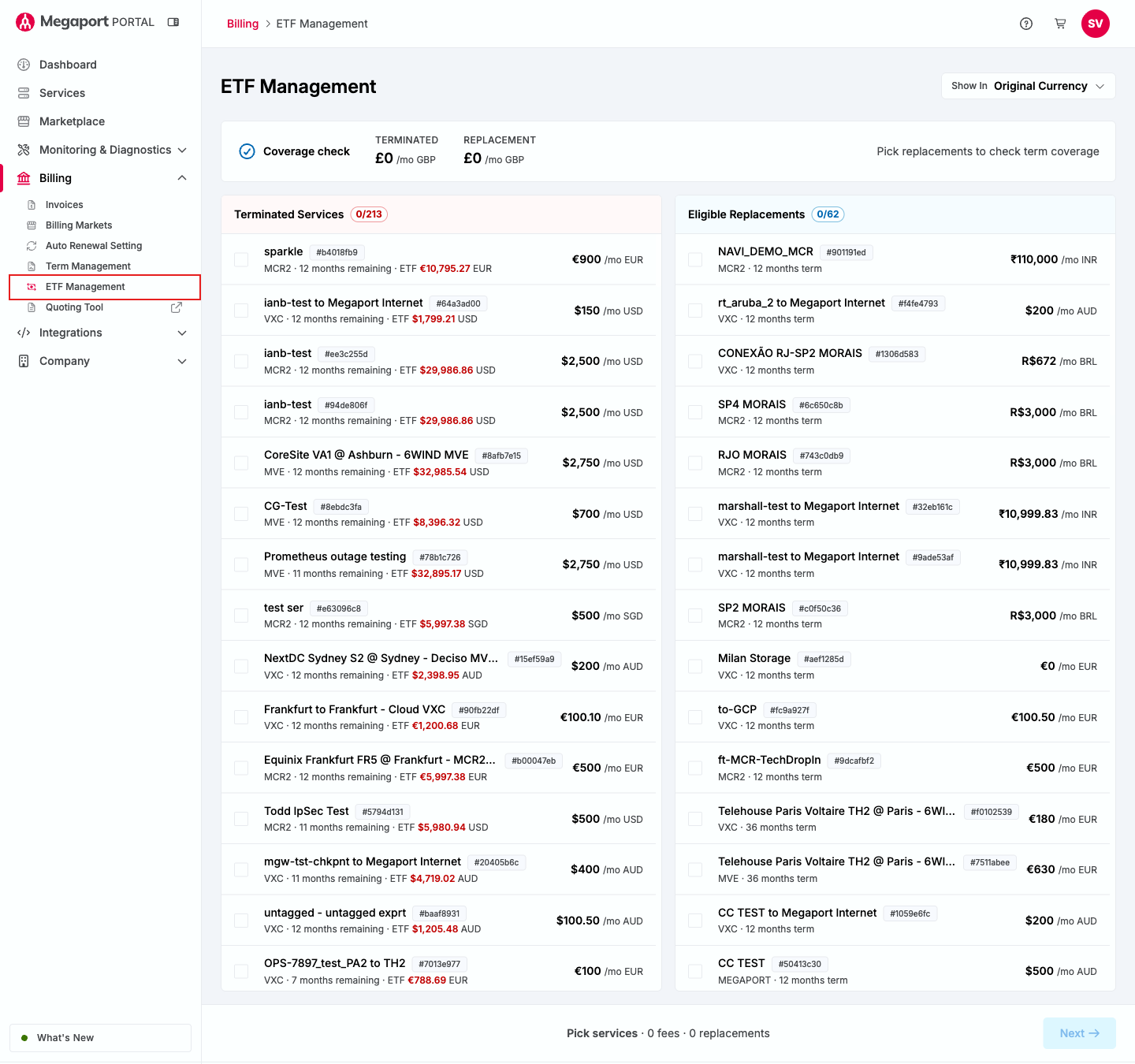Image resolution: width=1135 pixels, height=1064 pixels.
Task: Click the ETF Management icon
Action: coord(32,287)
